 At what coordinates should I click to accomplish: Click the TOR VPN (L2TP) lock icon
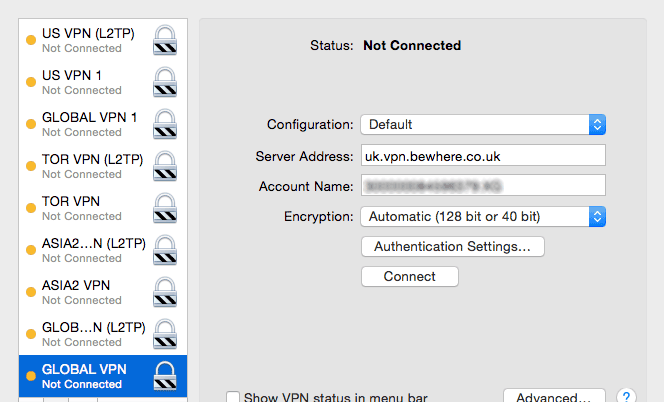point(165,166)
